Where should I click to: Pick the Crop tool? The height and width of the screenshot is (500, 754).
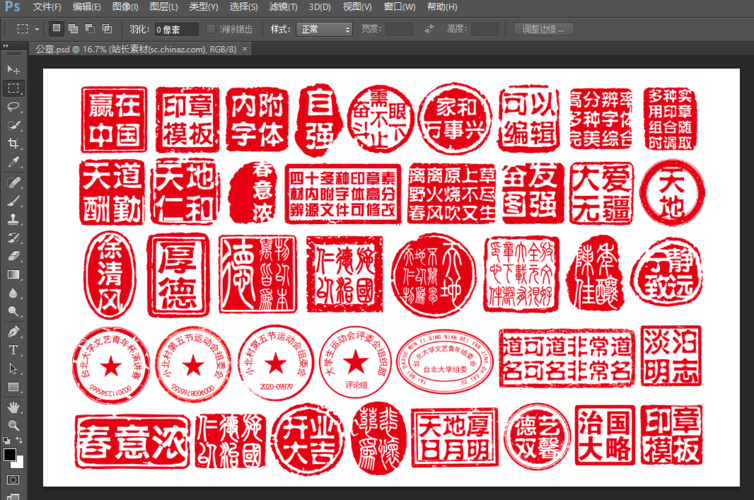[x=14, y=144]
